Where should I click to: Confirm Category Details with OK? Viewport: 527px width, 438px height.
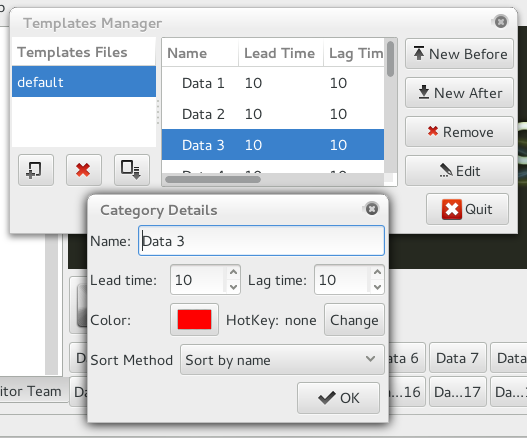pyautogui.click(x=338, y=398)
